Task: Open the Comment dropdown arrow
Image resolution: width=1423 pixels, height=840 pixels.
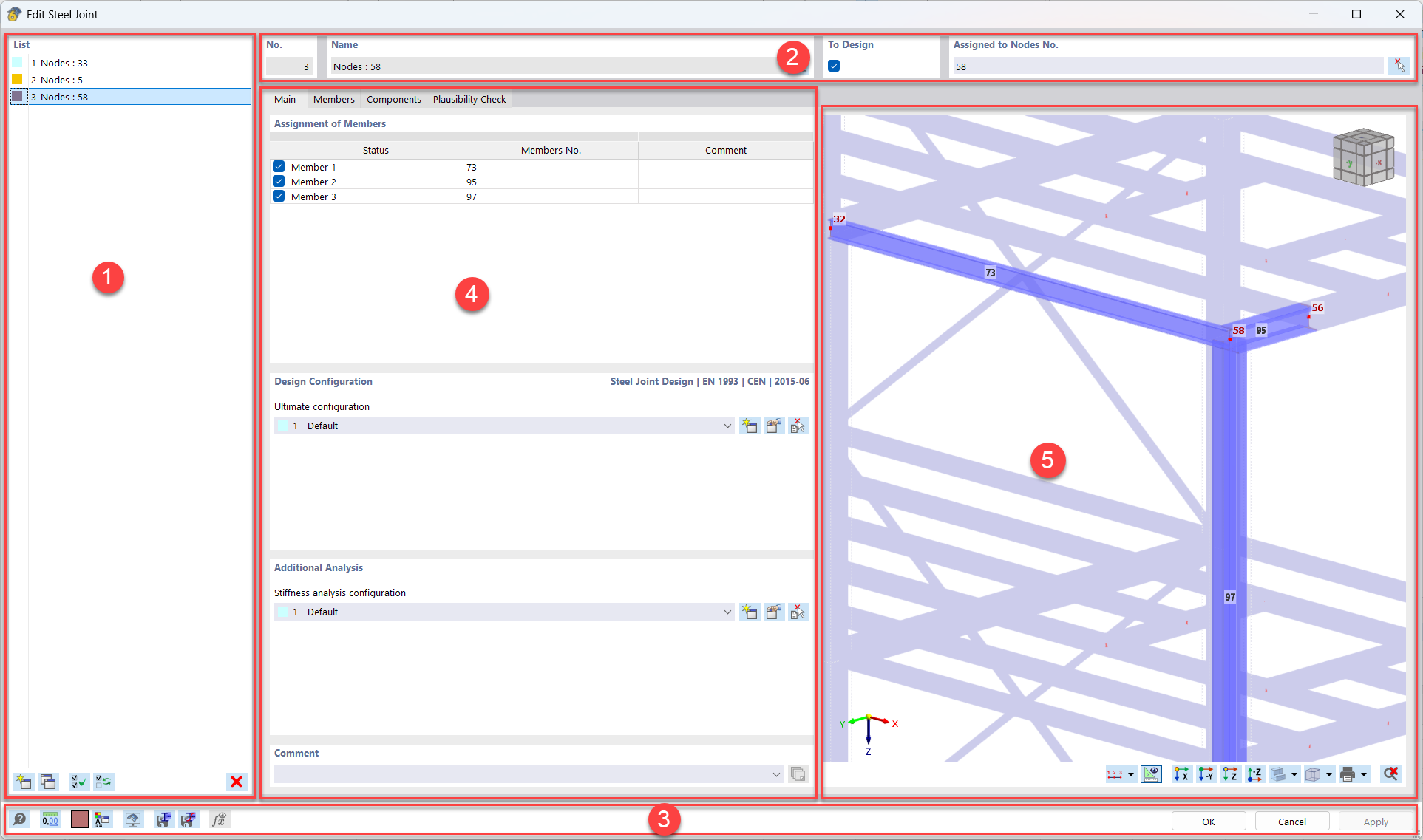Action: click(776, 774)
